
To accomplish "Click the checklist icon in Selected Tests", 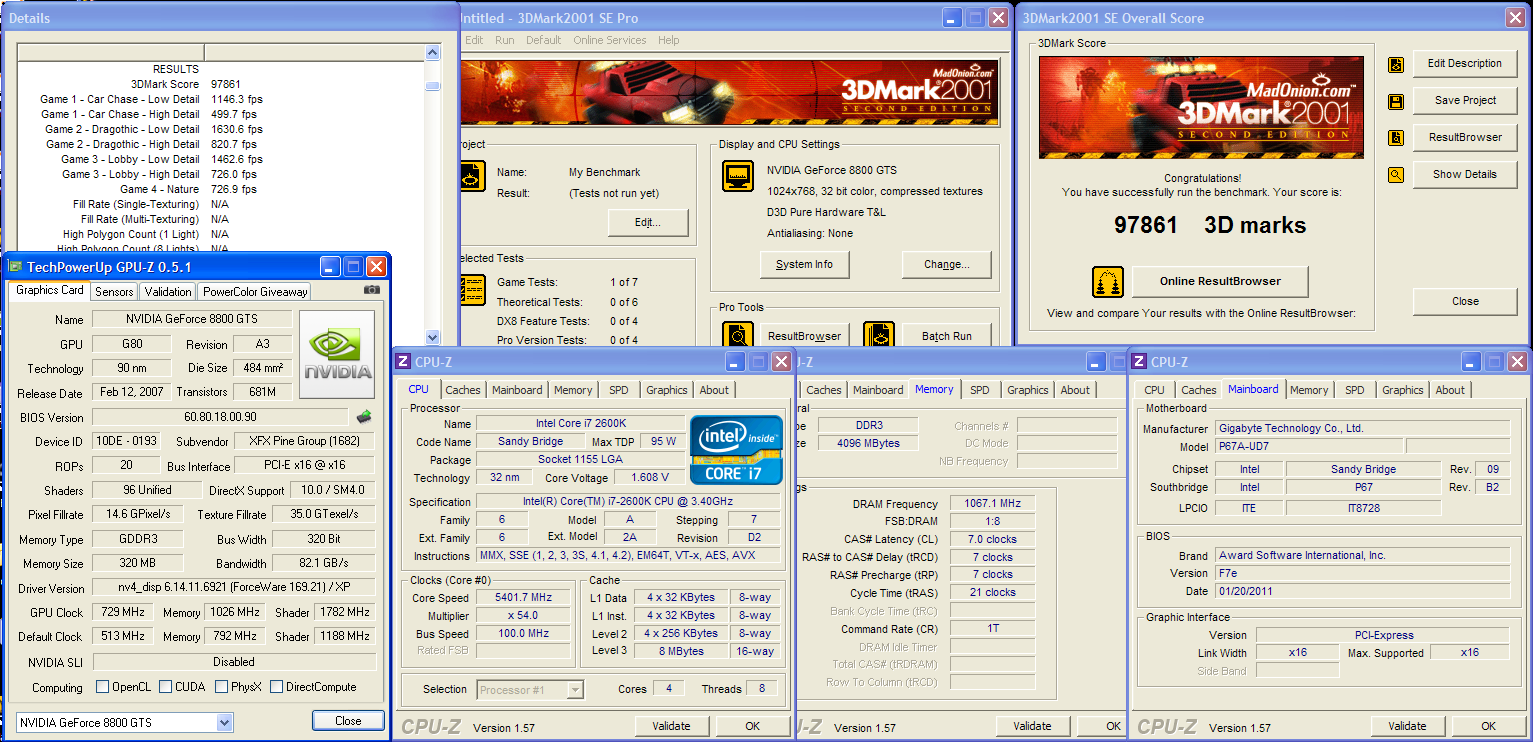I will tap(471, 291).
